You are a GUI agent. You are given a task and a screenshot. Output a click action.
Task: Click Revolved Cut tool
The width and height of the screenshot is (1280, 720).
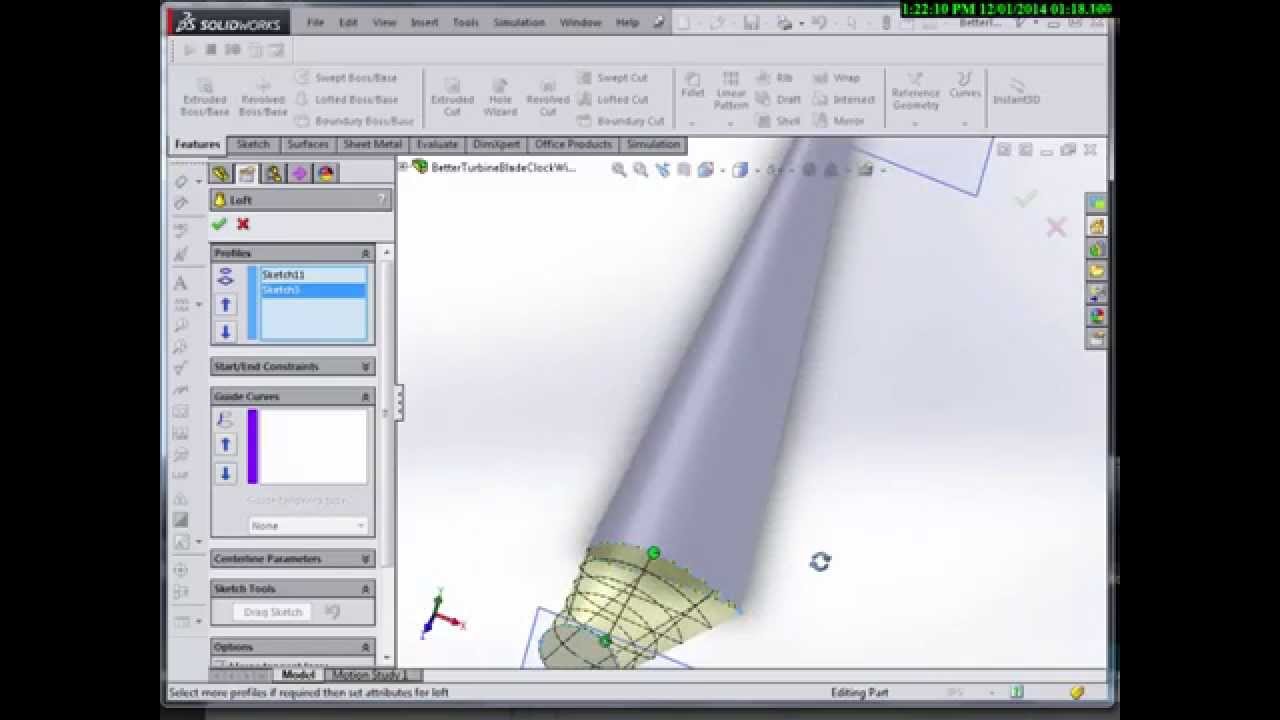[x=548, y=98]
